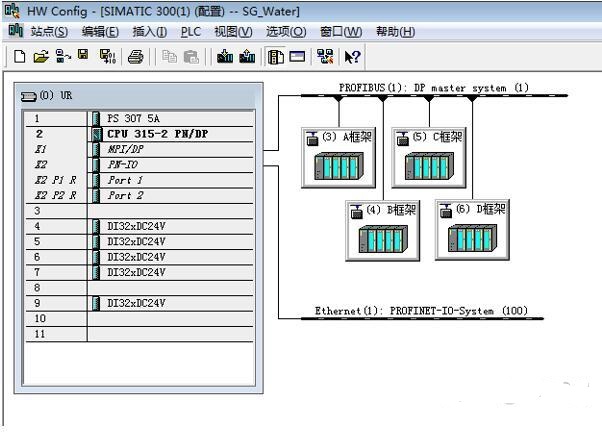Open the 窗口(W) menu
Viewport: 602px width, 433px height.
coord(341,31)
